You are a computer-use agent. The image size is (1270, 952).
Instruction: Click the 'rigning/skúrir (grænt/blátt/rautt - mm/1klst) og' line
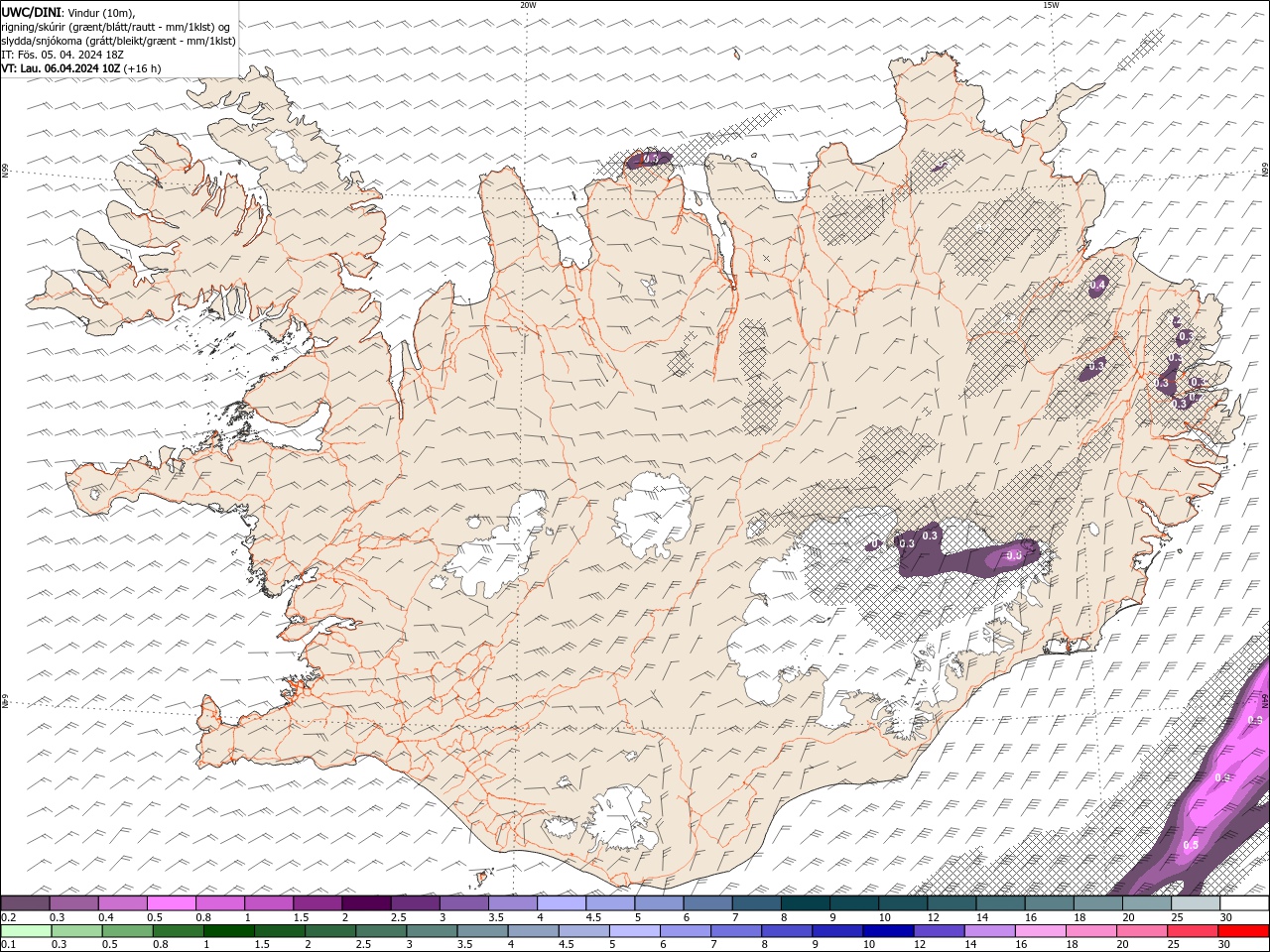(x=116, y=26)
